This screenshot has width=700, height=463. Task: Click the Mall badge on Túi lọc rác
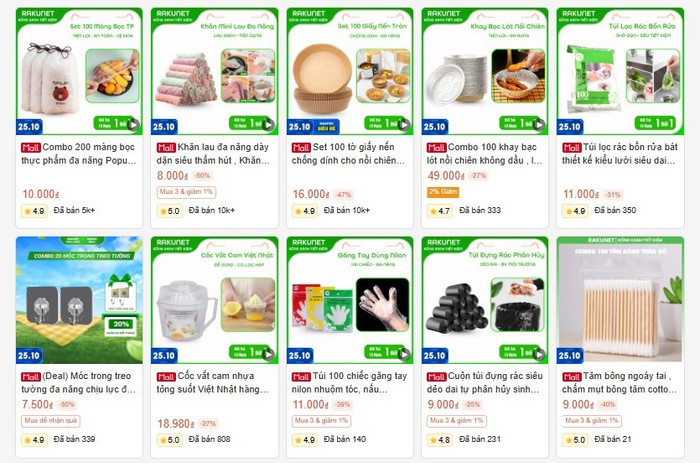point(571,147)
